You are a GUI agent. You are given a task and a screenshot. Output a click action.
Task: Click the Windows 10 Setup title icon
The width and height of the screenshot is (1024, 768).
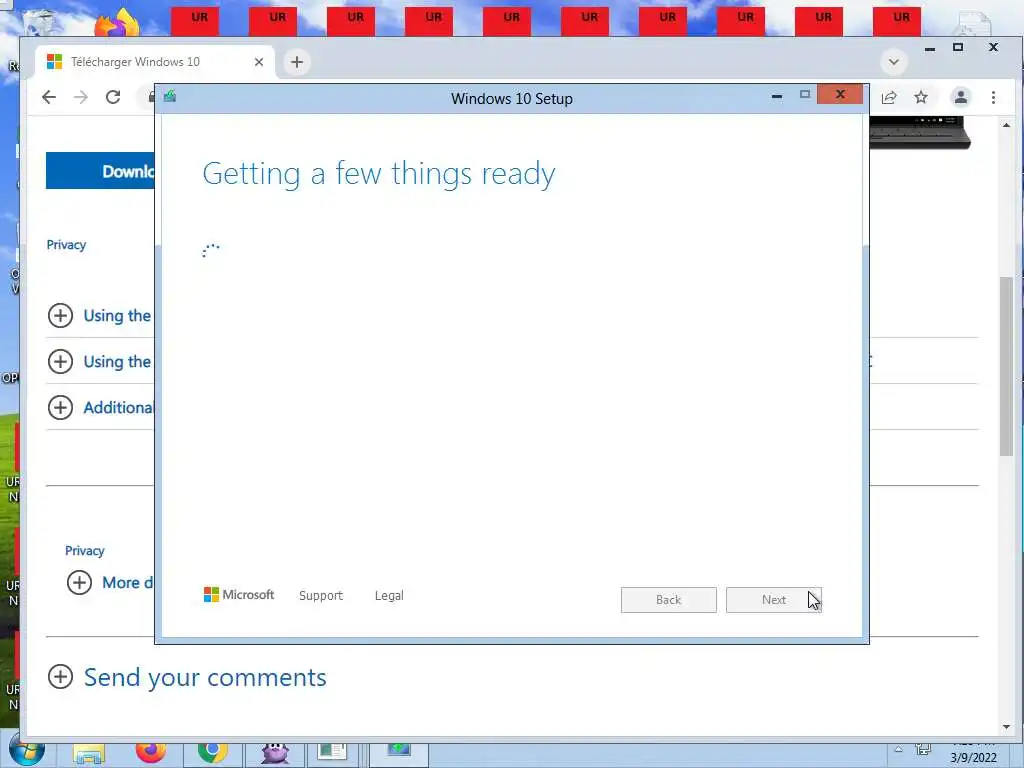(170, 97)
